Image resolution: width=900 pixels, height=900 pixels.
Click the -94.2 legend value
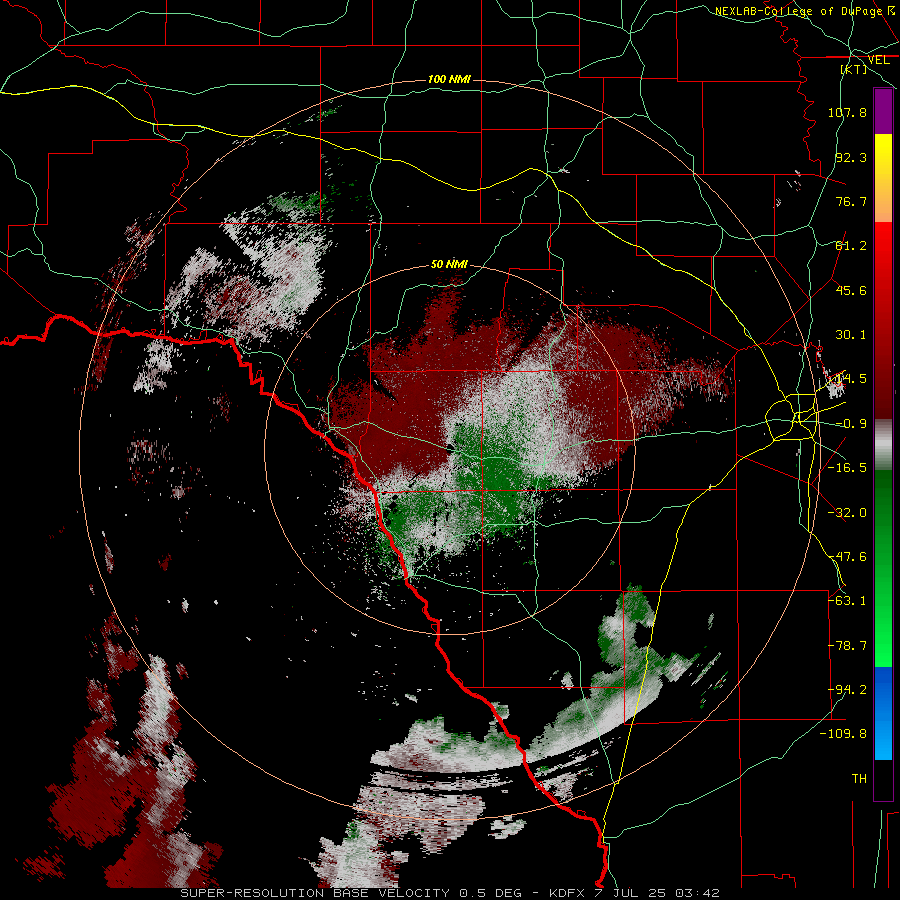847,690
